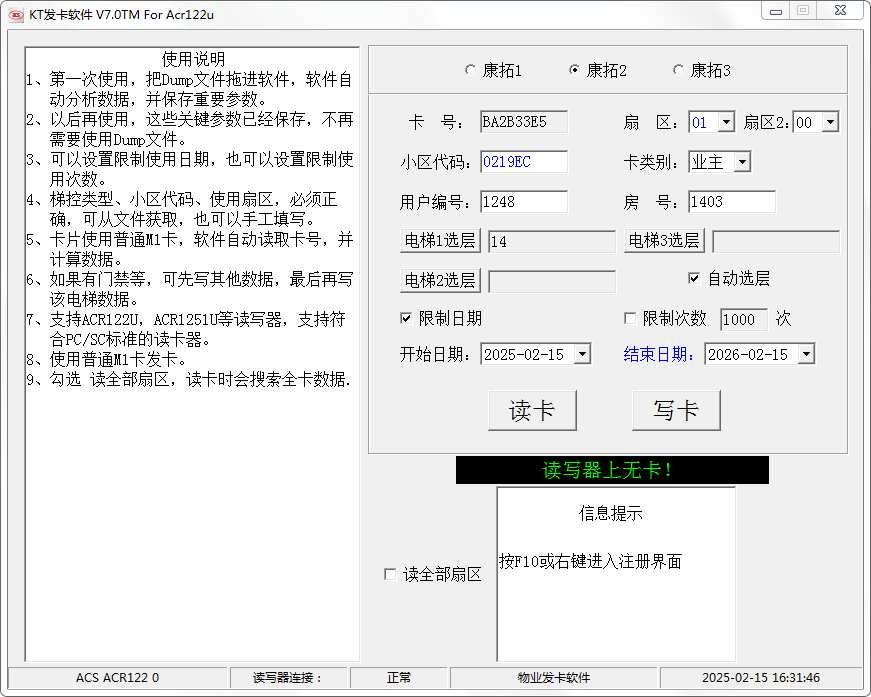Click the empty 电梯3 floor field
Image resolution: width=871 pixels, height=697 pixels.
click(776, 242)
